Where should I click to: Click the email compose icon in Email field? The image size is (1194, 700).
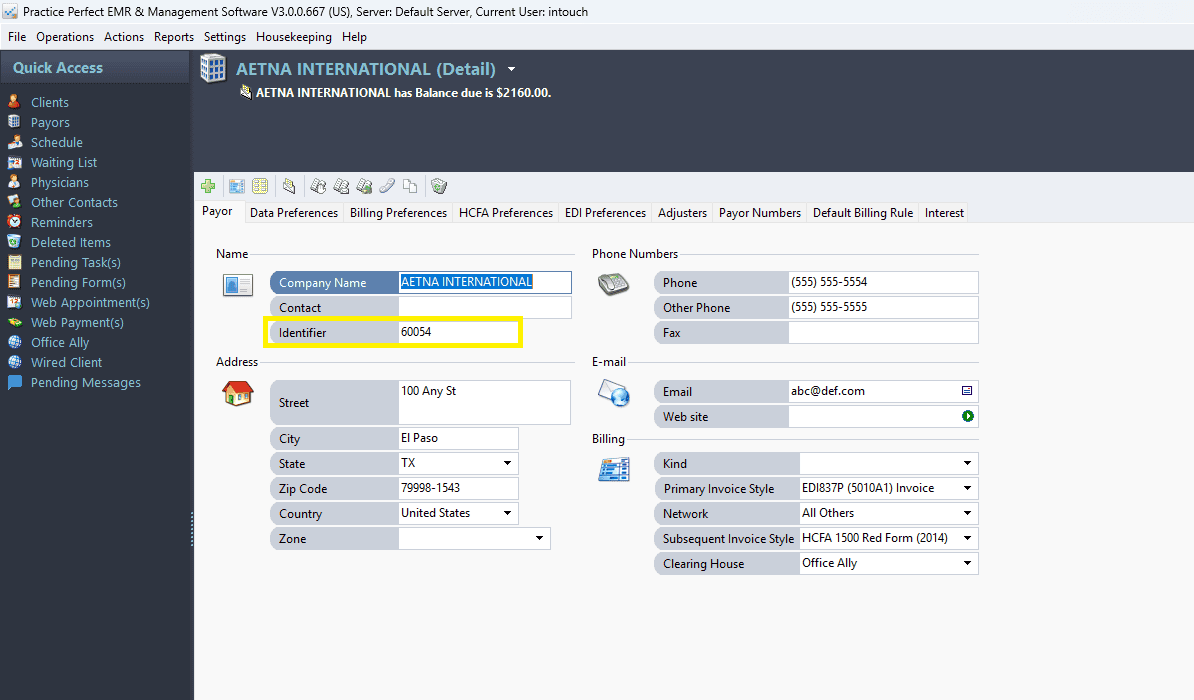coord(967,391)
